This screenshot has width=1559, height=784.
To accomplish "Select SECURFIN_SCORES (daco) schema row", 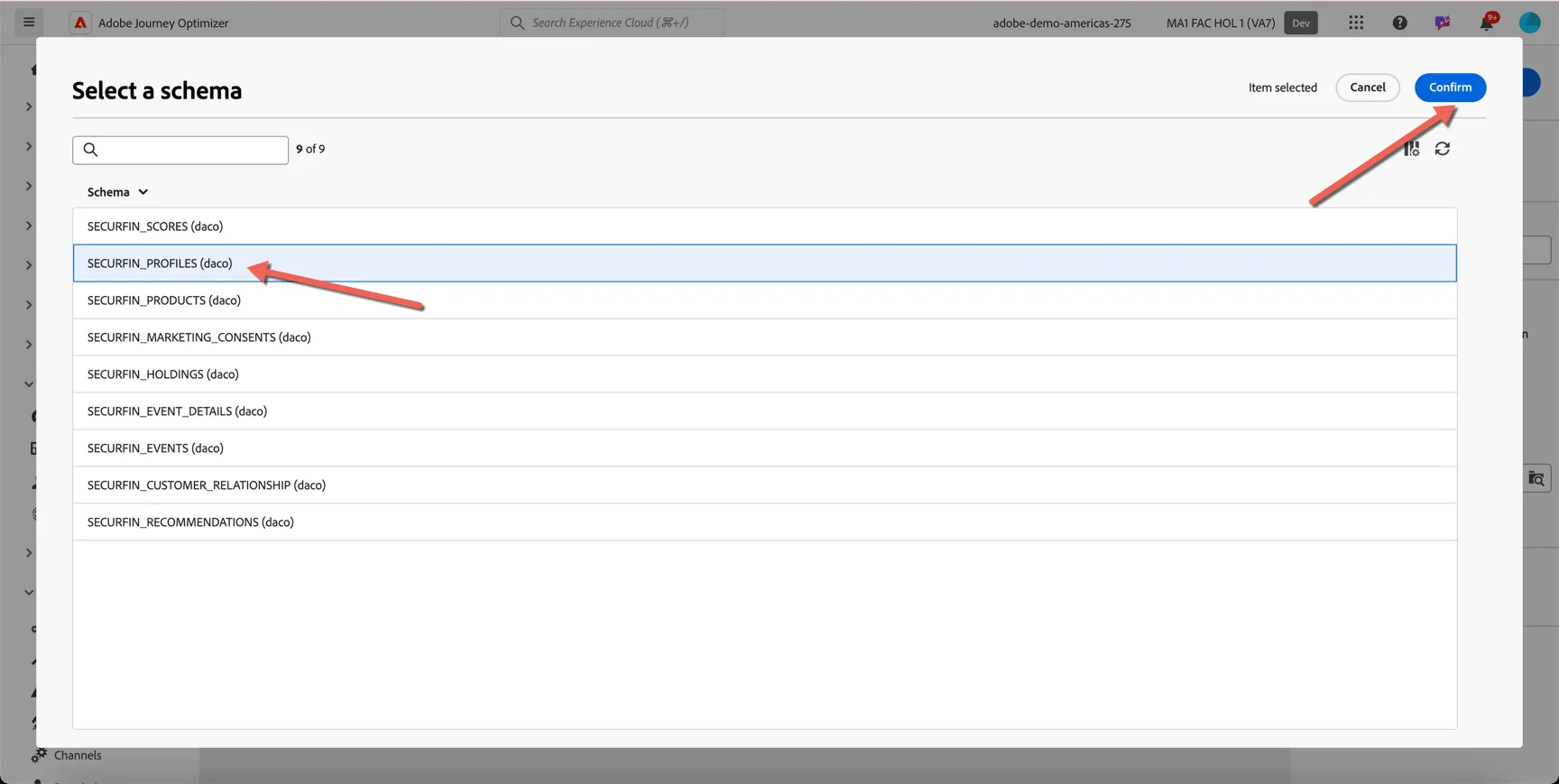I will (x=764, y=226).
